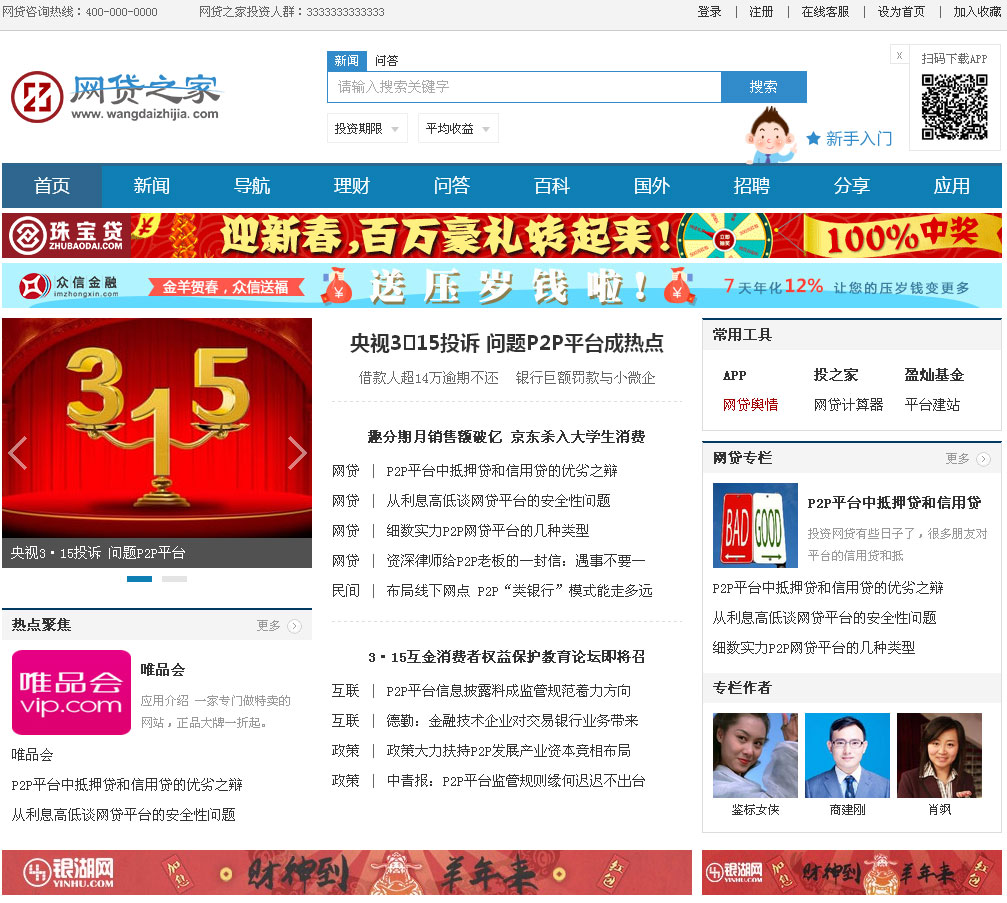1007x903 pixels.
Task: Open P2P平台信息披露料成监管规范着力方向
Action: point(509,691)
